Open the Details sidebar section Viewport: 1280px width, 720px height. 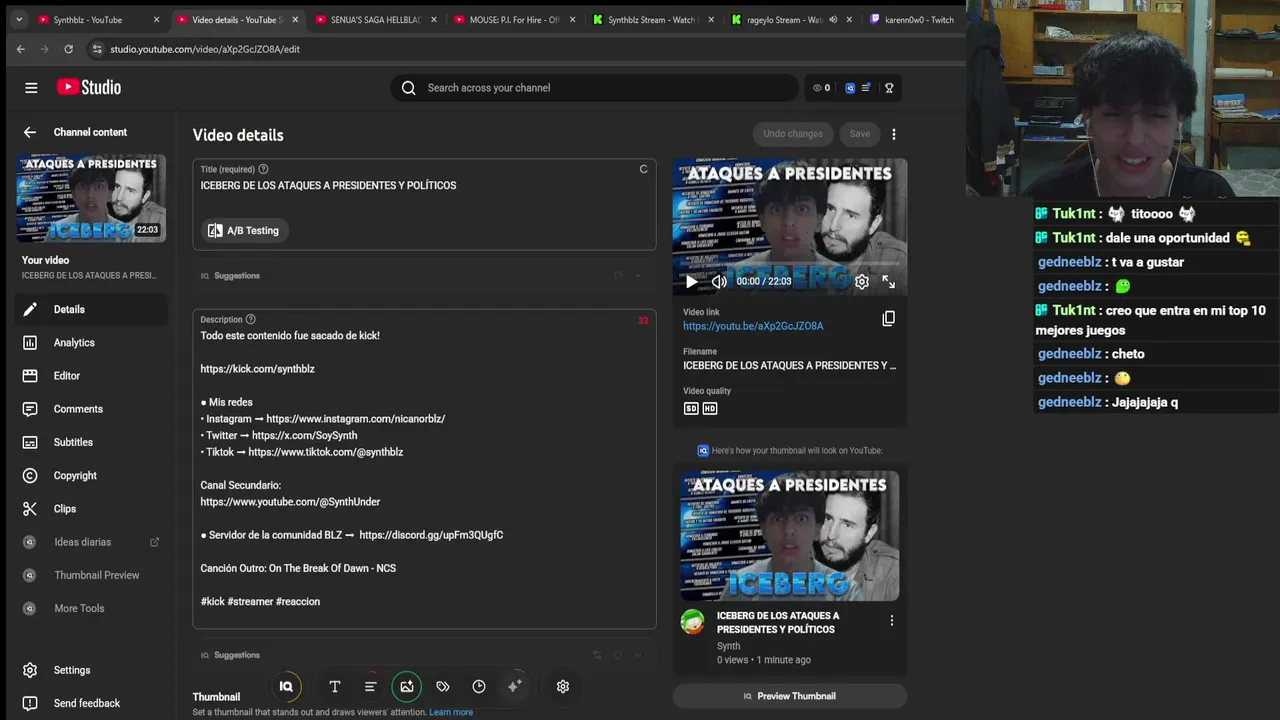(90, 309)
